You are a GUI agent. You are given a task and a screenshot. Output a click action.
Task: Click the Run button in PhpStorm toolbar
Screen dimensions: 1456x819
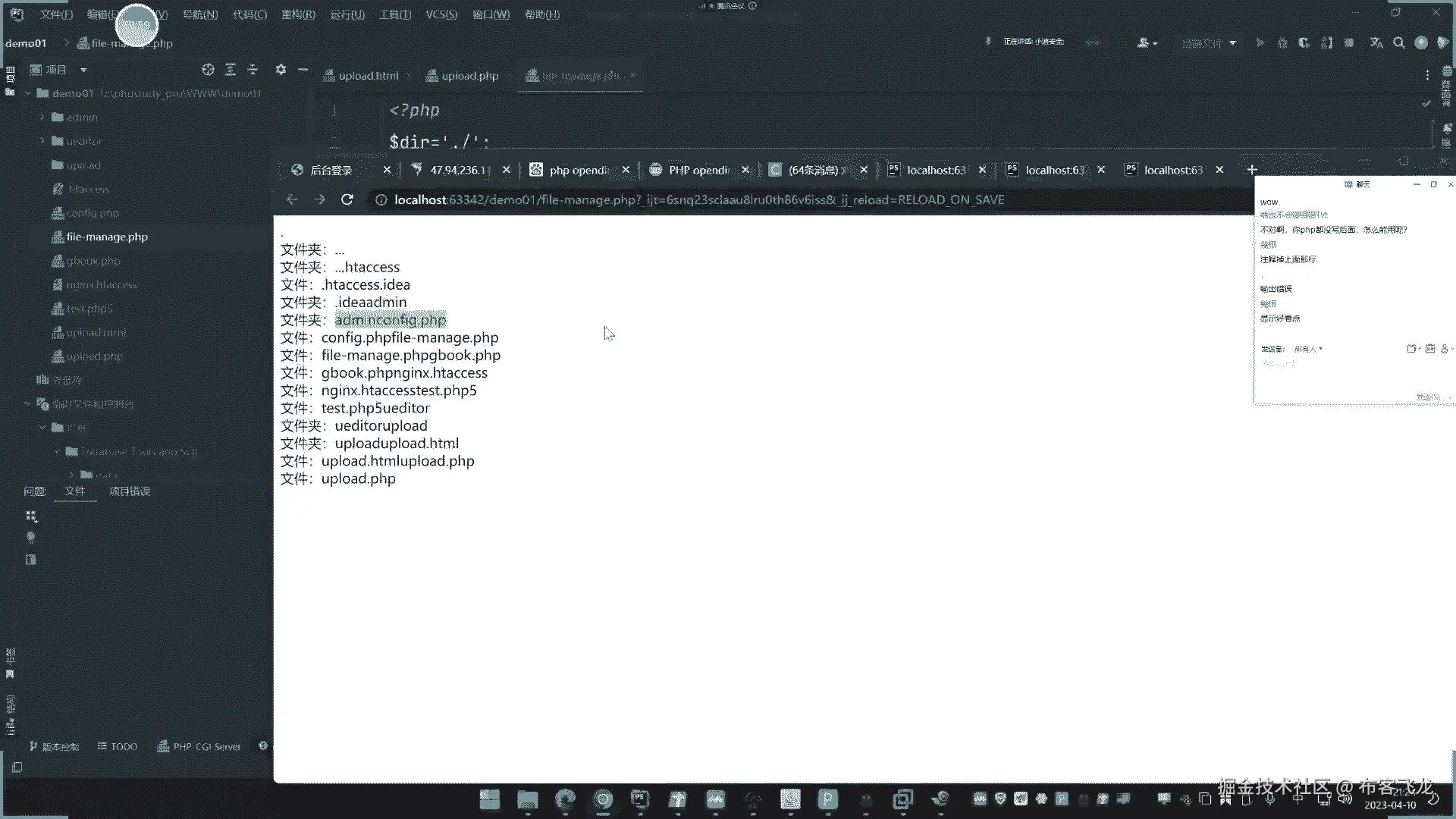point(1260,43)
